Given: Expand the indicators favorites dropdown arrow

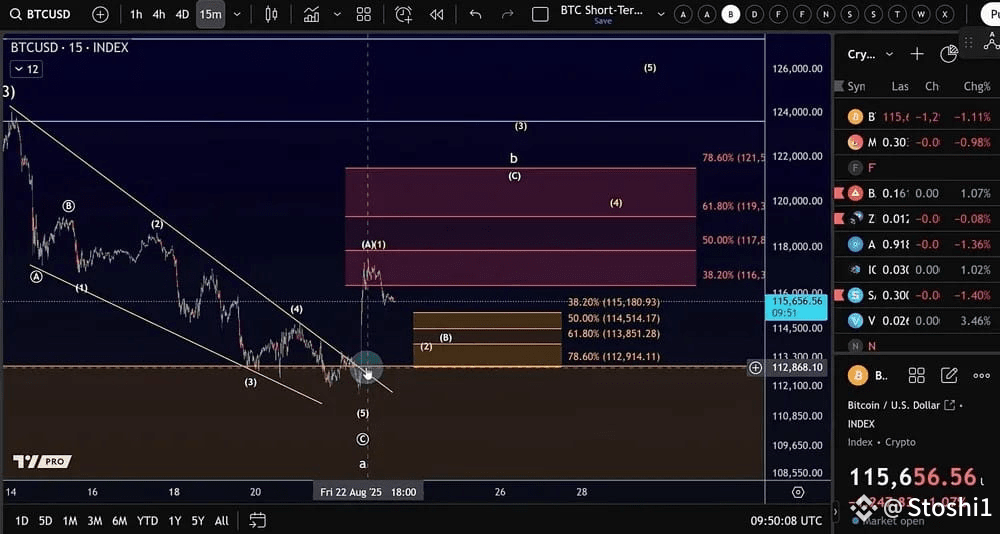Looking at the screenshot, I should click(337, 14).
